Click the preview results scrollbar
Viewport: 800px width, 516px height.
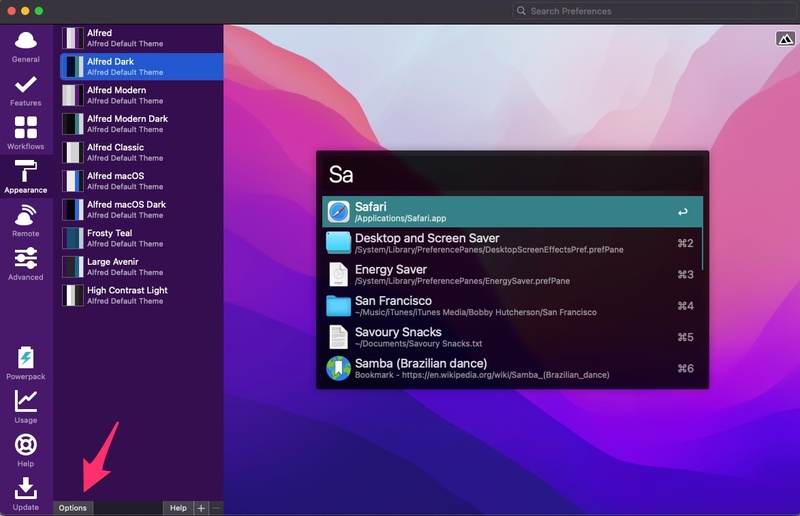(703, 249)
